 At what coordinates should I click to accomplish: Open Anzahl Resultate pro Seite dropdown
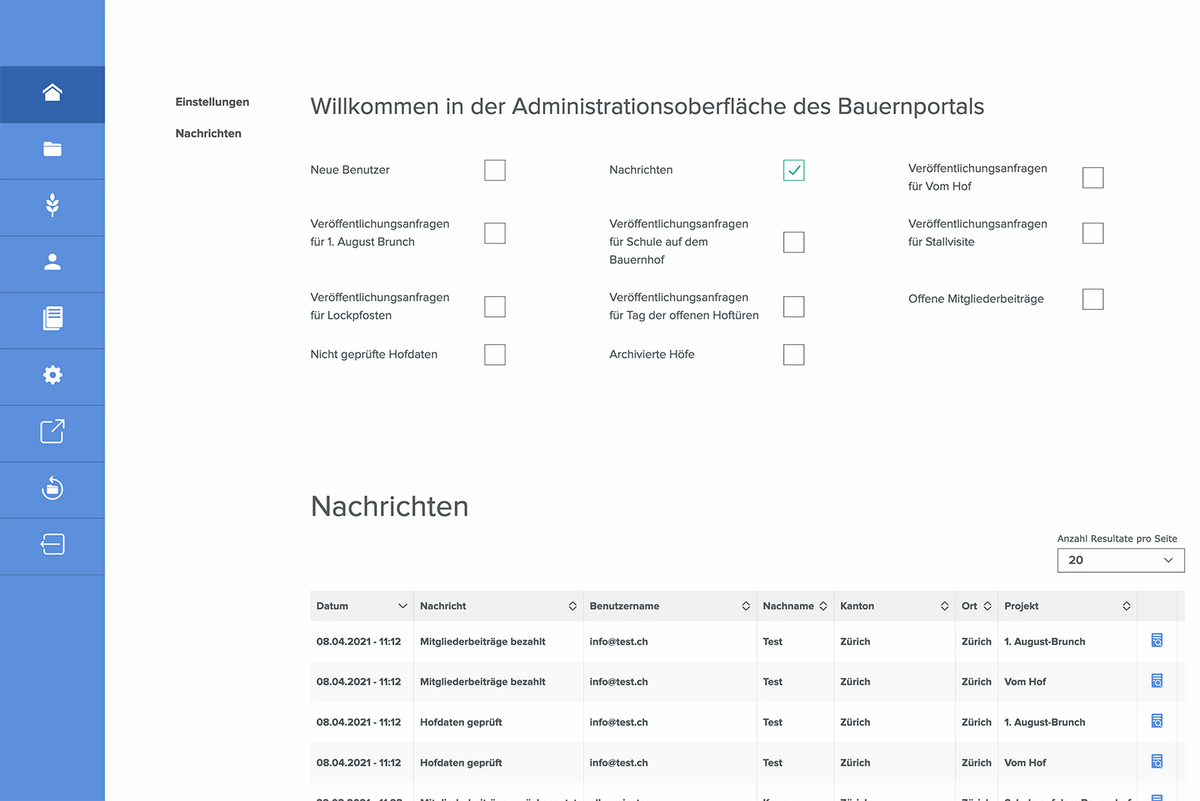pos(1121,560)
